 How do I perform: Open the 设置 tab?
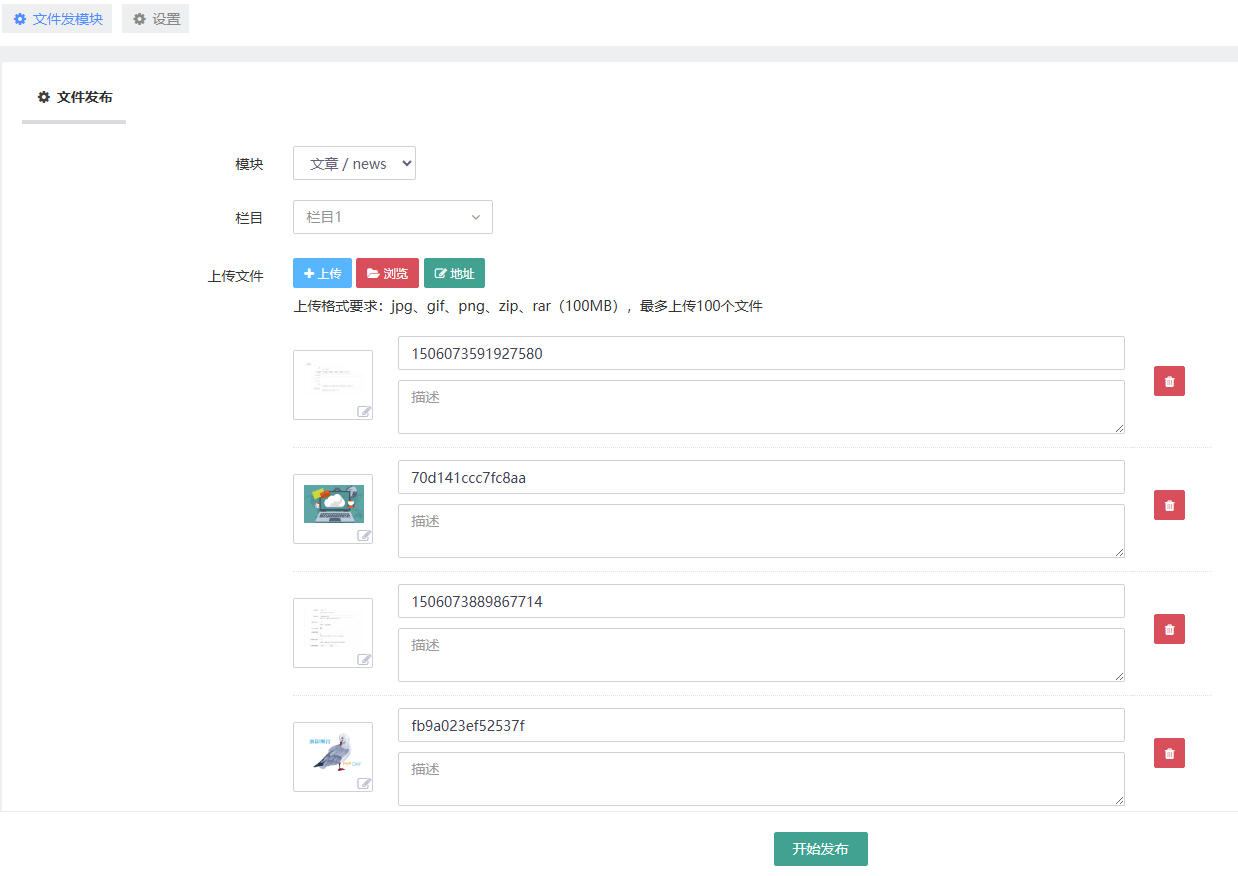tap(155, 19)
